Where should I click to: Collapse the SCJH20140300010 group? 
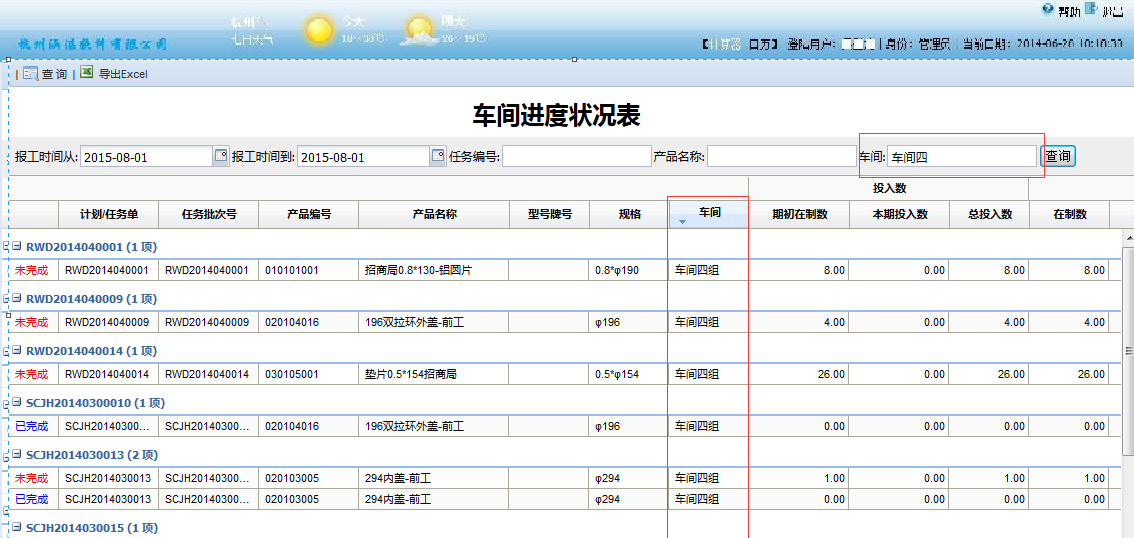[x=17, y=403]
